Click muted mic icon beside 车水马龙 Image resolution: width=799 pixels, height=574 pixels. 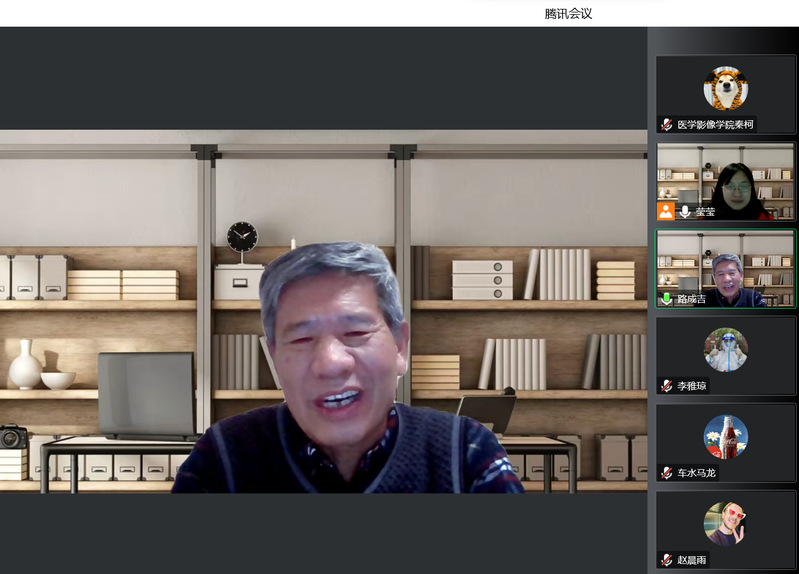point(666,473)
